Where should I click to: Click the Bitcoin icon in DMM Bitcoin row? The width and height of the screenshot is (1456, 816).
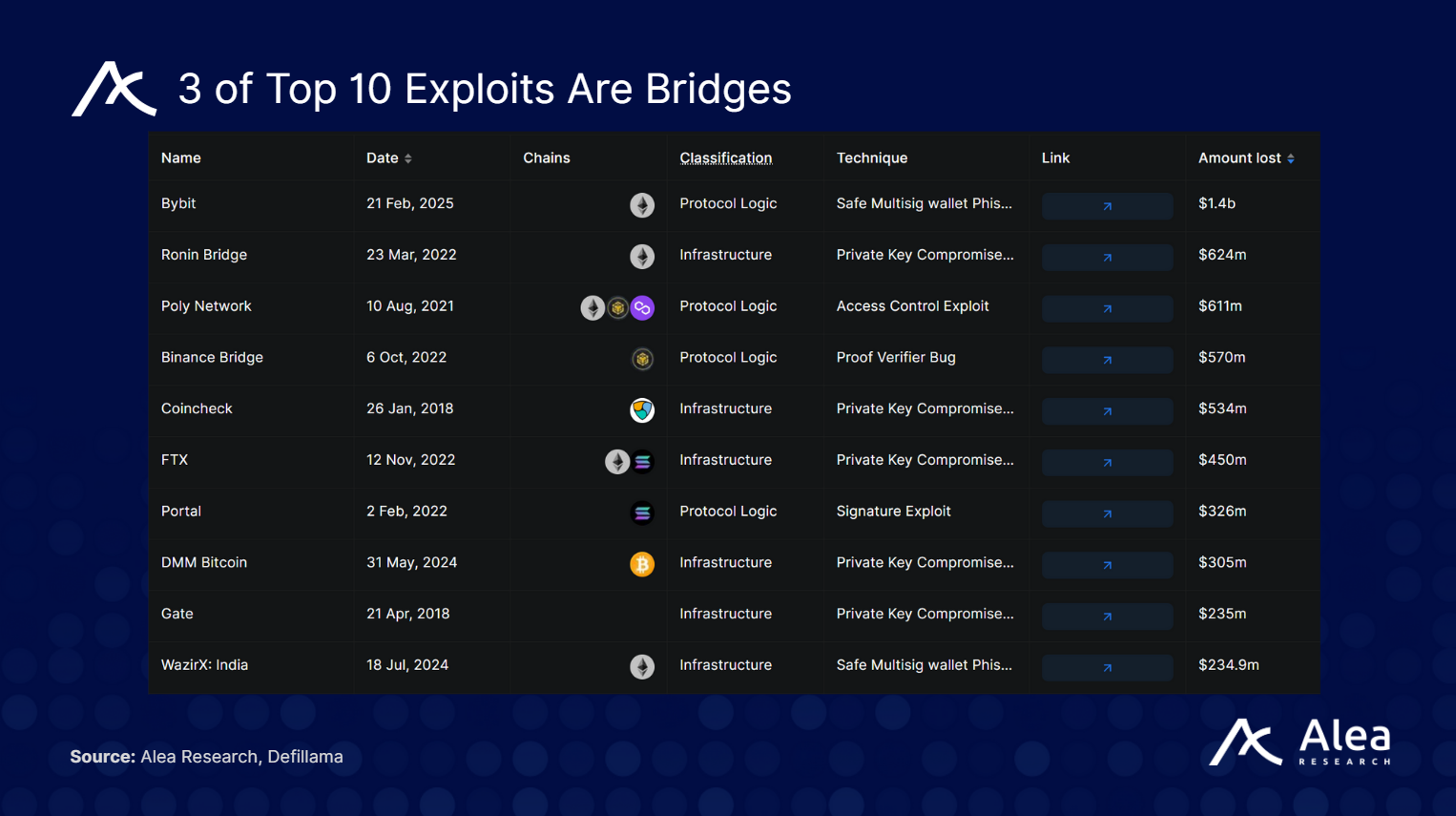(x=642, y=564)
